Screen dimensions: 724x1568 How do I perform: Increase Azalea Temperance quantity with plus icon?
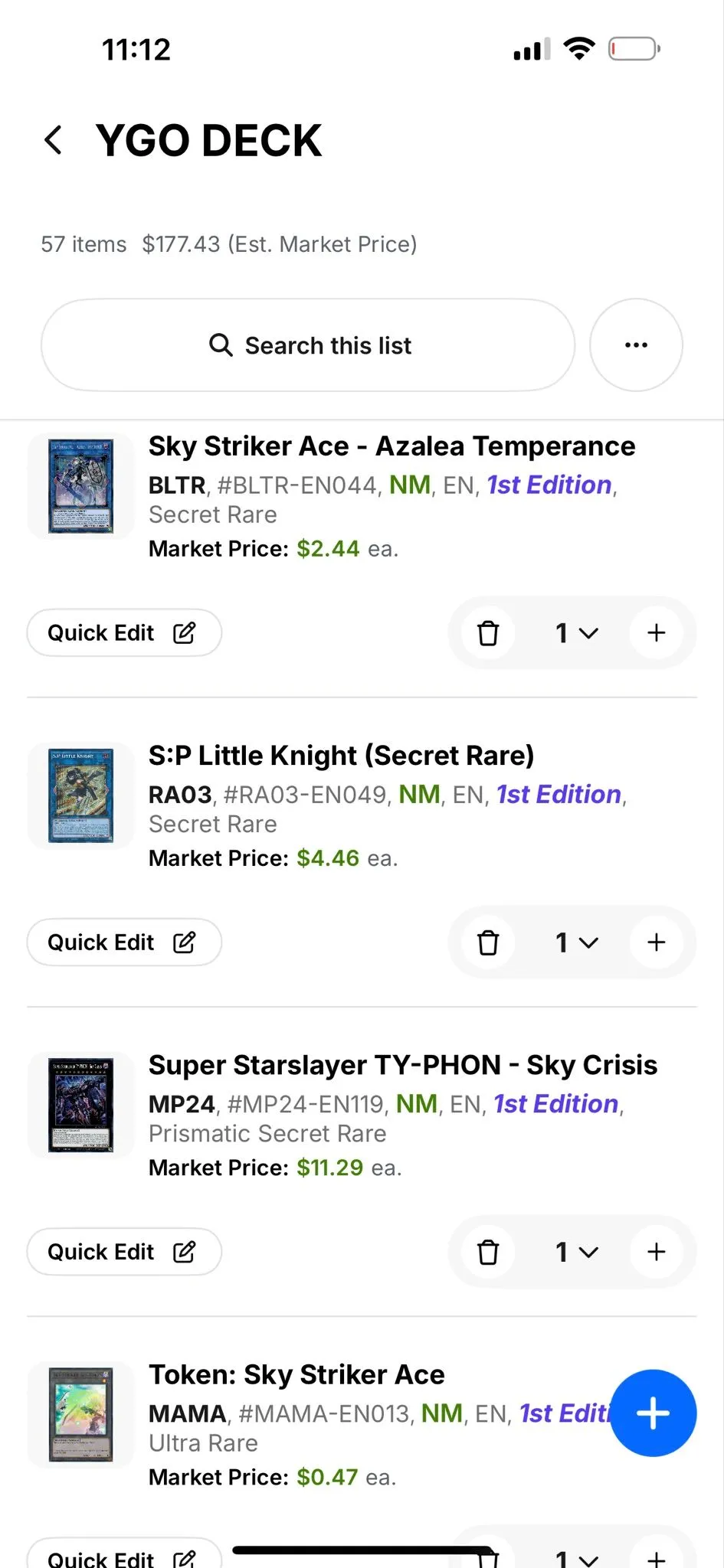coord(657,633)
